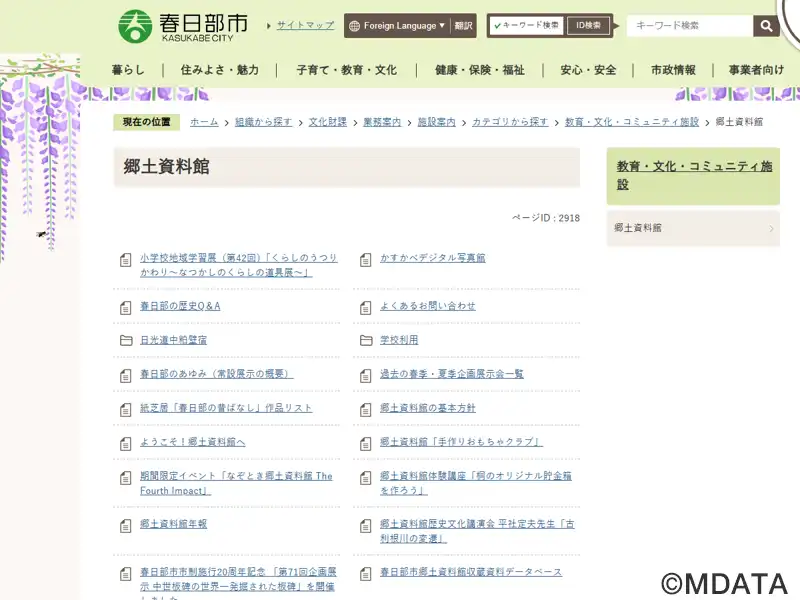Open the 暮らし navigation menu
The image size is (800, 600).
point(128,70)
